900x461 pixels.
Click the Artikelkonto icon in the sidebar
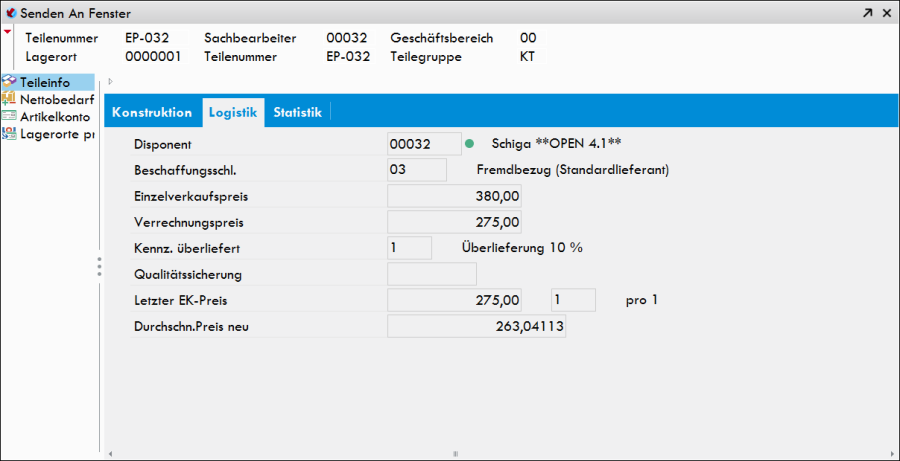click(x=10, y=116)
